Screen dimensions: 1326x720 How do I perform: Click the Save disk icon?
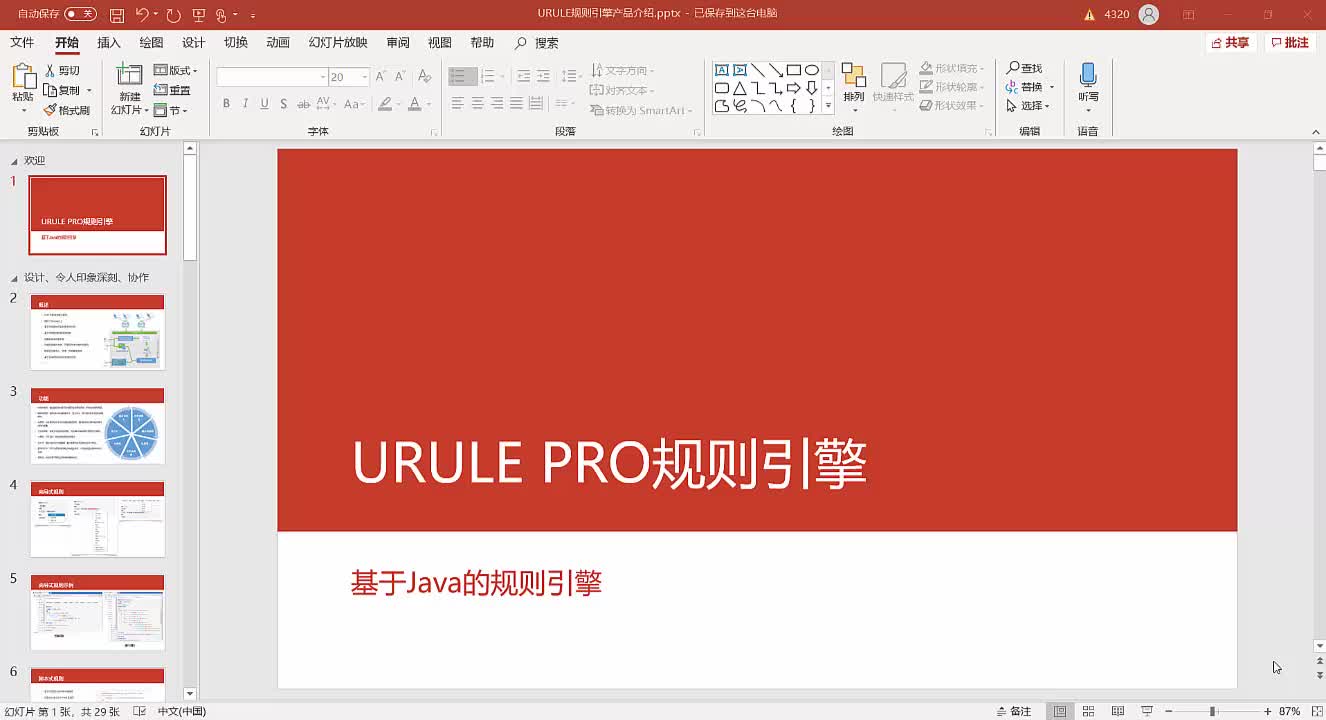(x=117, y=15)
